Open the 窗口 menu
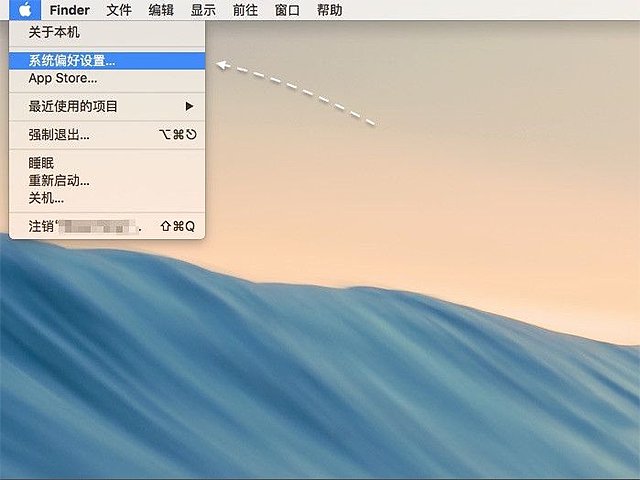This screenshot has height=480, width=640. [x=287, y=10]
